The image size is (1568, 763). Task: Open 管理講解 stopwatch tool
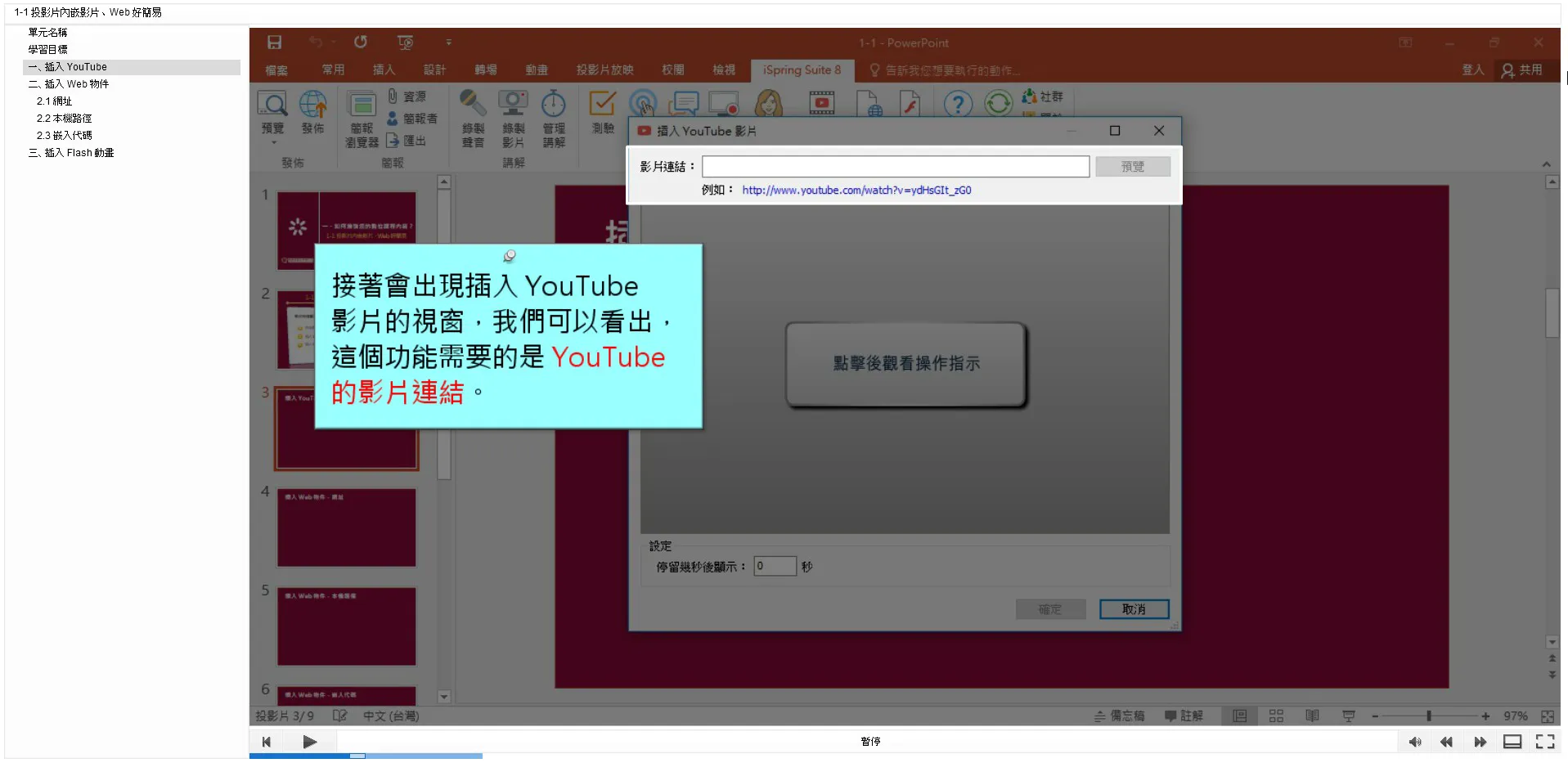[x=554, y=104]
